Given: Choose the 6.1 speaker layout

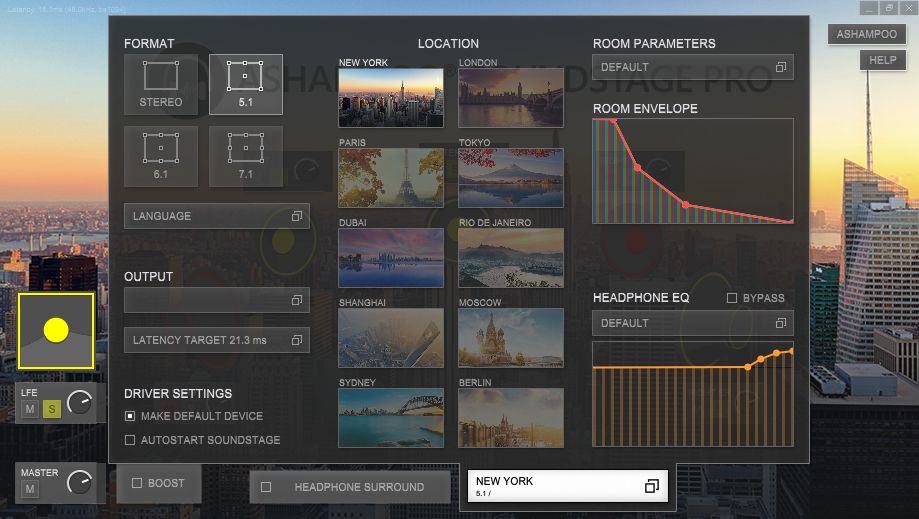Looking at the screenshot, I should point(161,156).
